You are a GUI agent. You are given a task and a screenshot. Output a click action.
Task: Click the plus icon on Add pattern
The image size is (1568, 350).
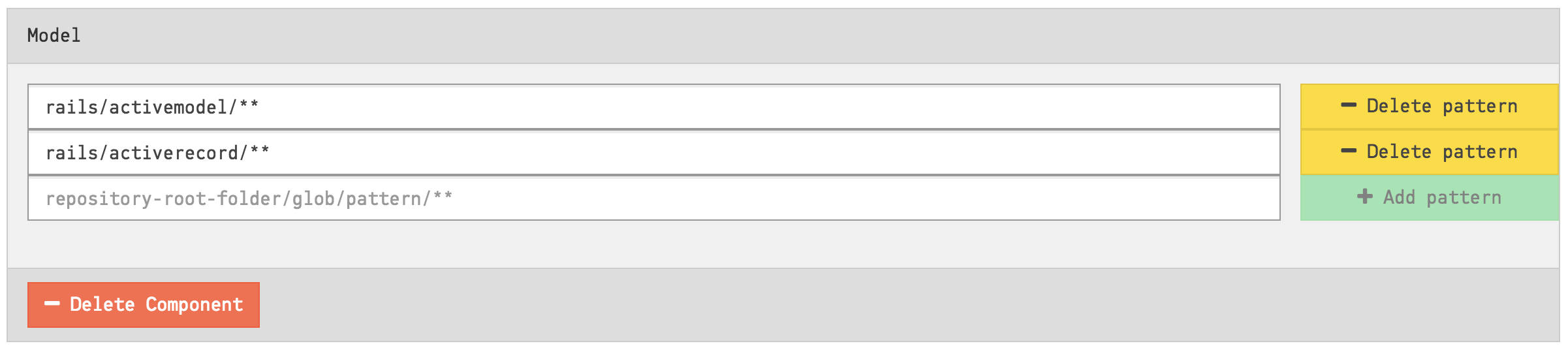[x=1364, y=197]
